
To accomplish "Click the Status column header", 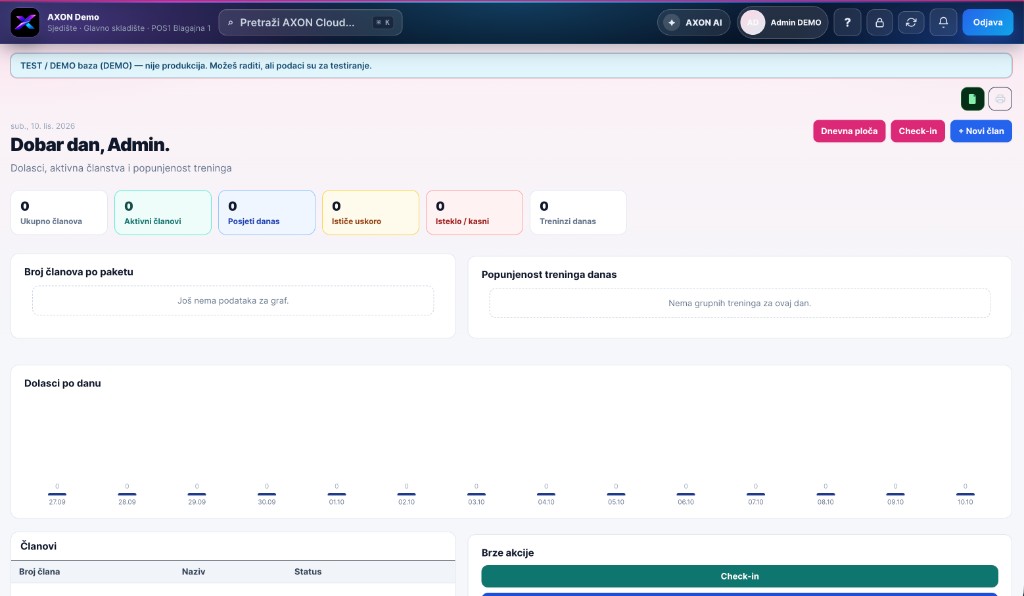I will [x=308, y=572].
